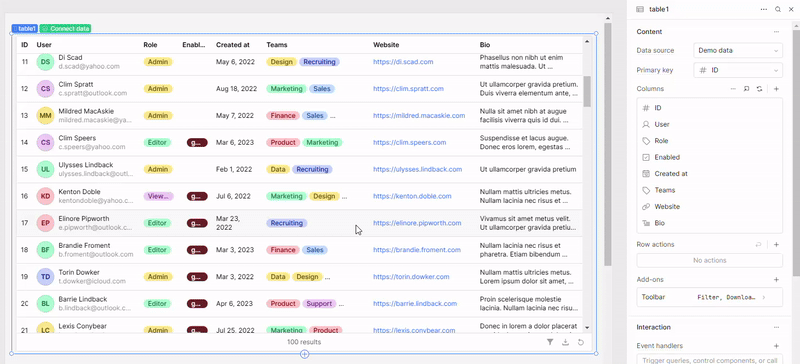Click the User column header
Viewport: 800px width, 364px height.
[x=44, y=45]
